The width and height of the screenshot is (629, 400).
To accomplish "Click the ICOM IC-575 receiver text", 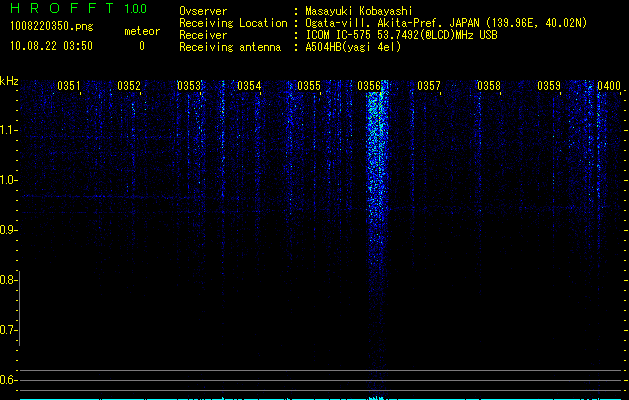I will [x=402, y=35].
